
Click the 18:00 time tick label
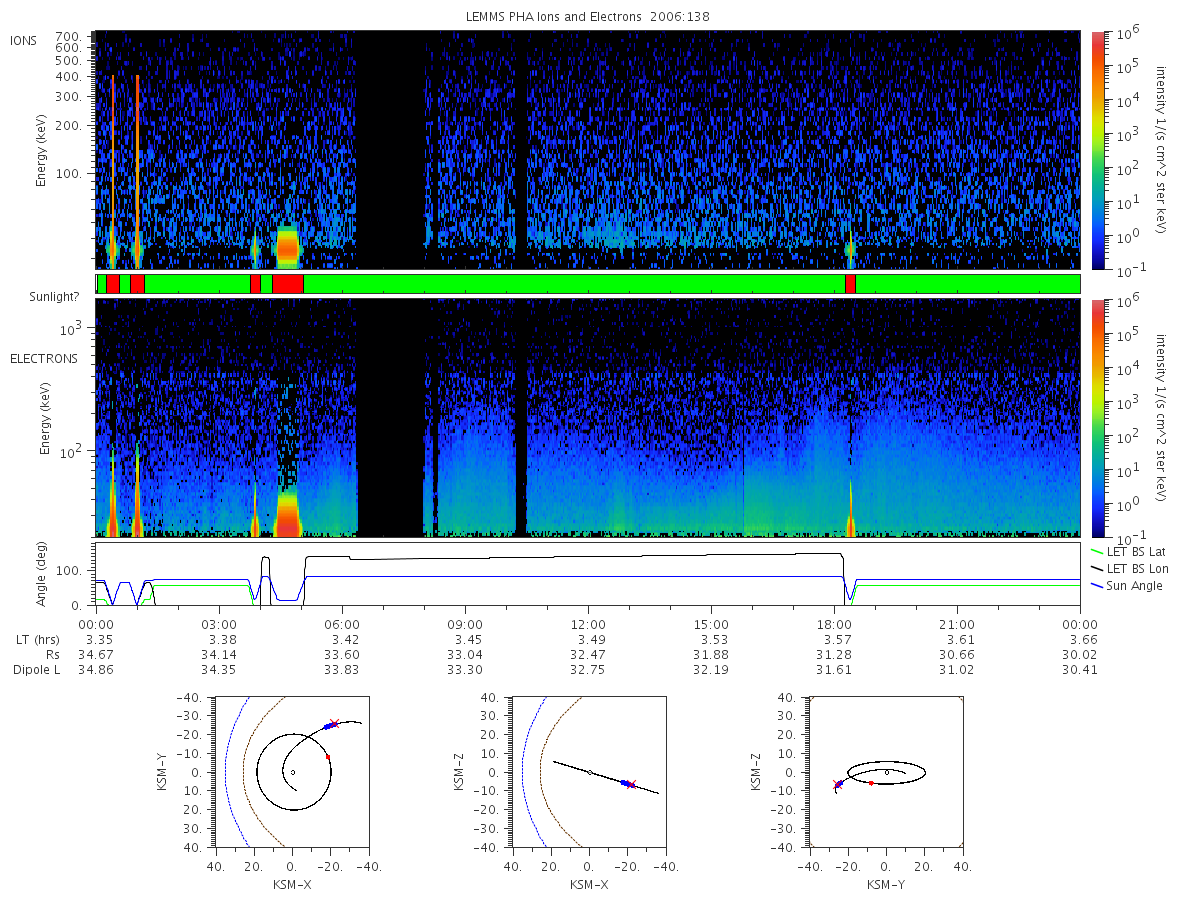[835, 623]
